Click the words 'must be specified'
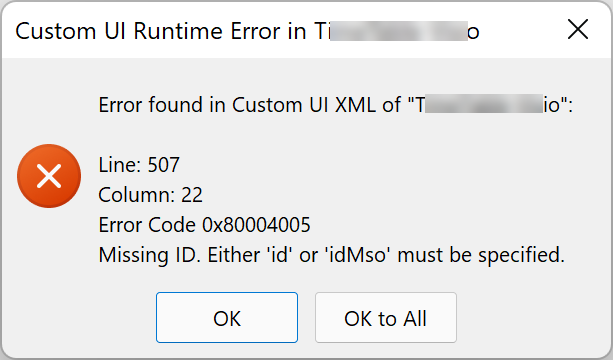Image resolution: width=613 pixels, height=360 pixels. 481,255
